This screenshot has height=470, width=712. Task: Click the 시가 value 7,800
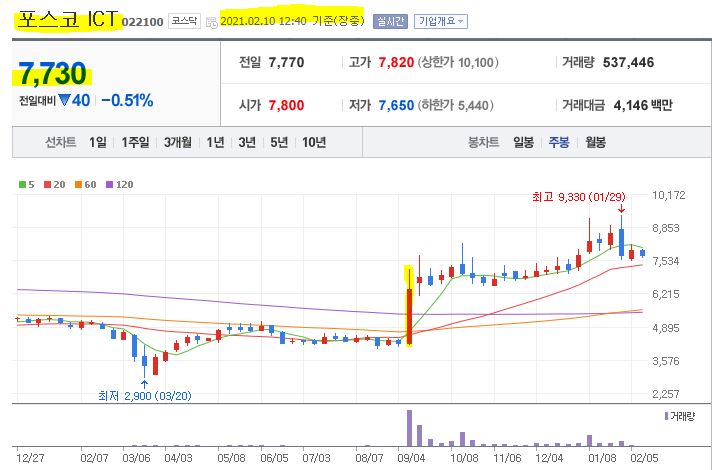tap(286, 105)
